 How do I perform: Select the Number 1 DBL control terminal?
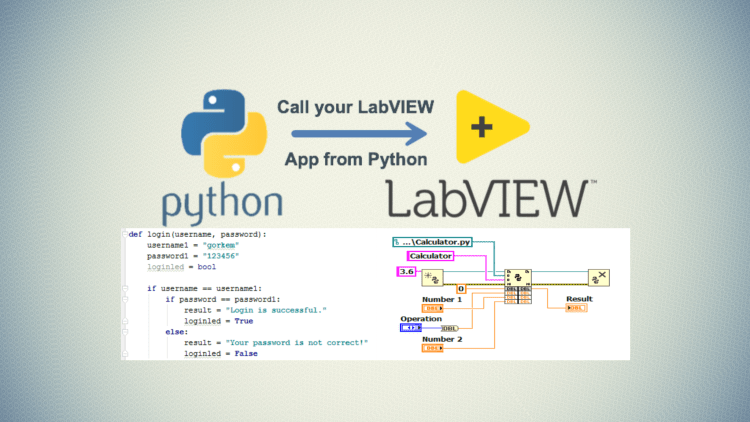pos(432,309)
